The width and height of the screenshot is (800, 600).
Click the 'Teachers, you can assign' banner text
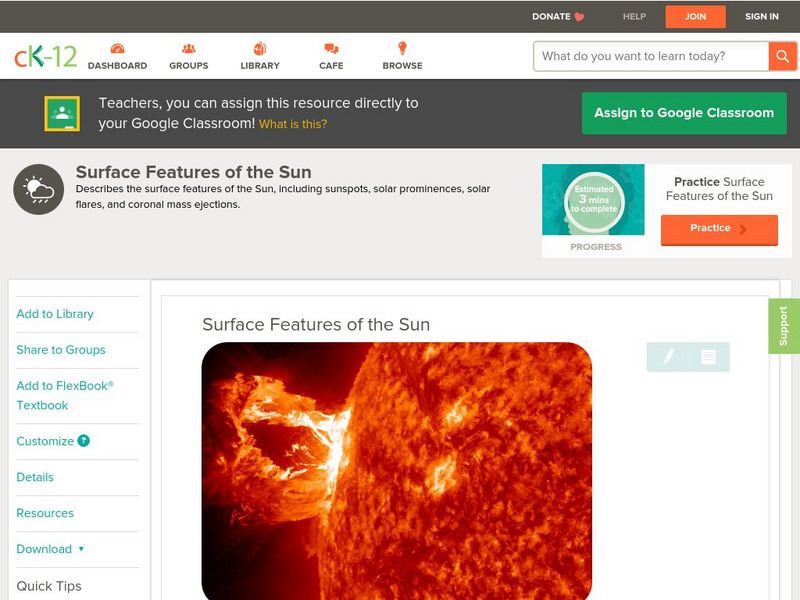pos(258,113)
